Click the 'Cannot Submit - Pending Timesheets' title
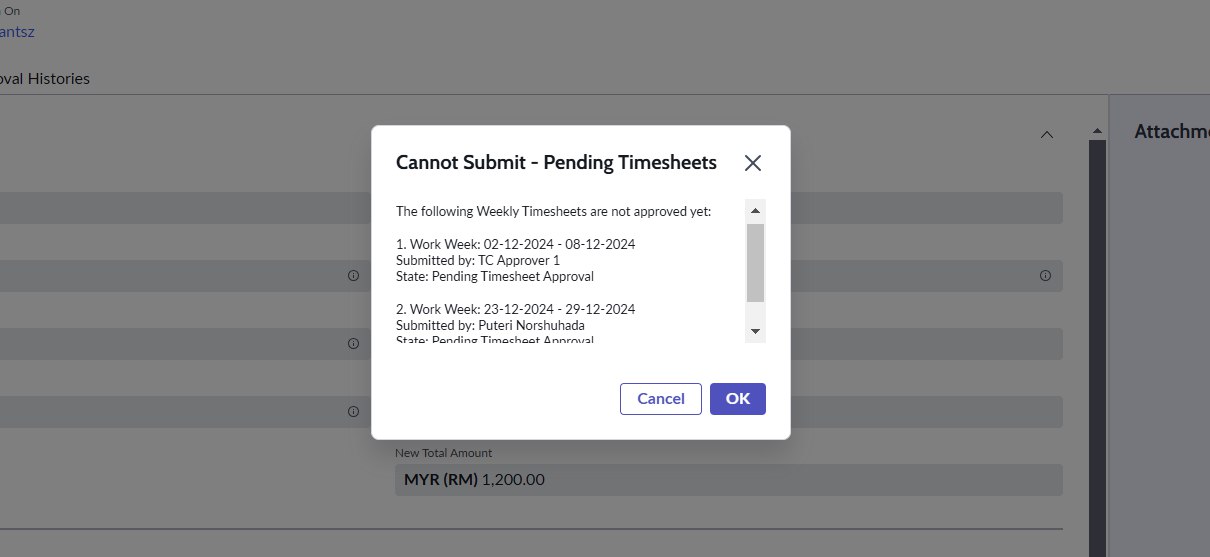Image resolution: width=1210 pixels, height=557 pixels. (556, 162)
